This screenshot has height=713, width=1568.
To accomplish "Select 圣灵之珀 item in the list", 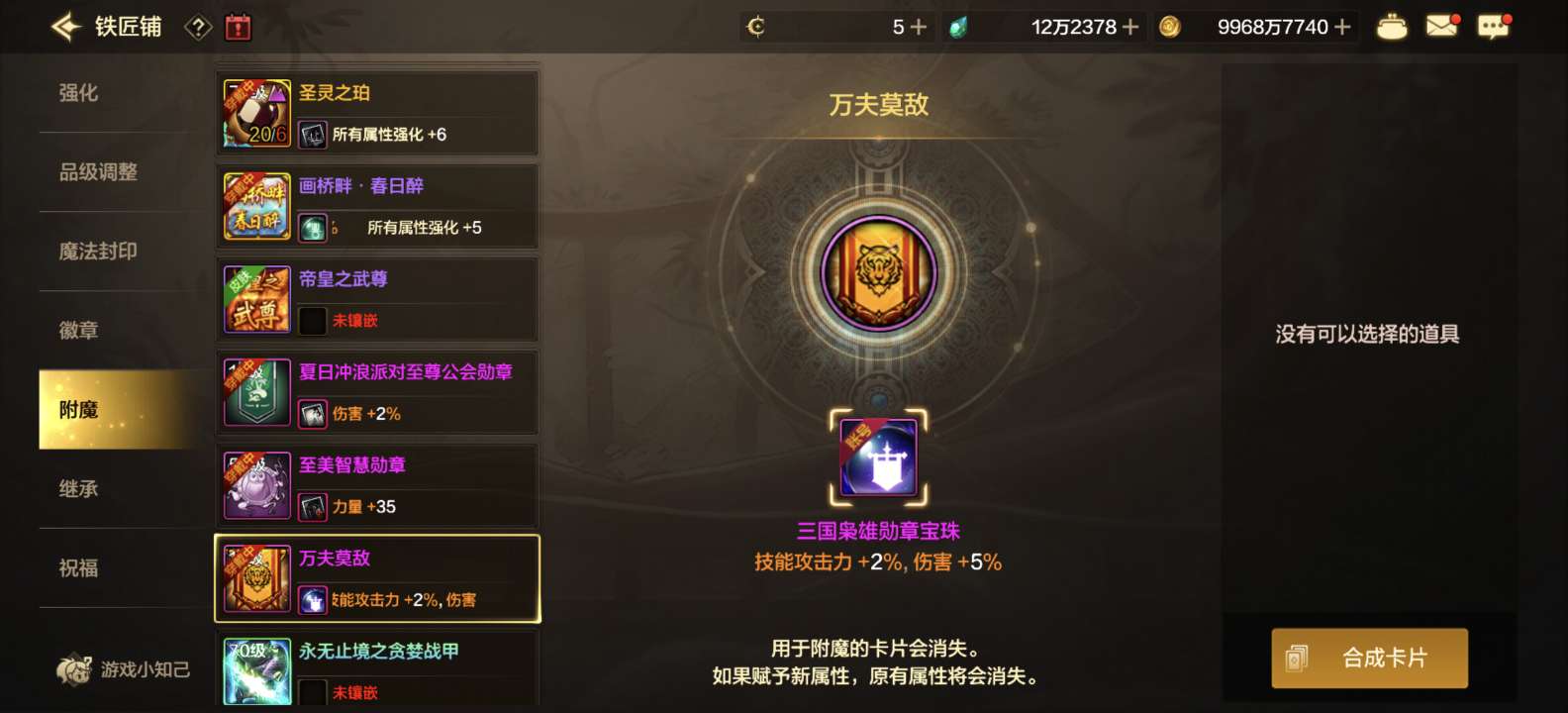I will point(377,113).
